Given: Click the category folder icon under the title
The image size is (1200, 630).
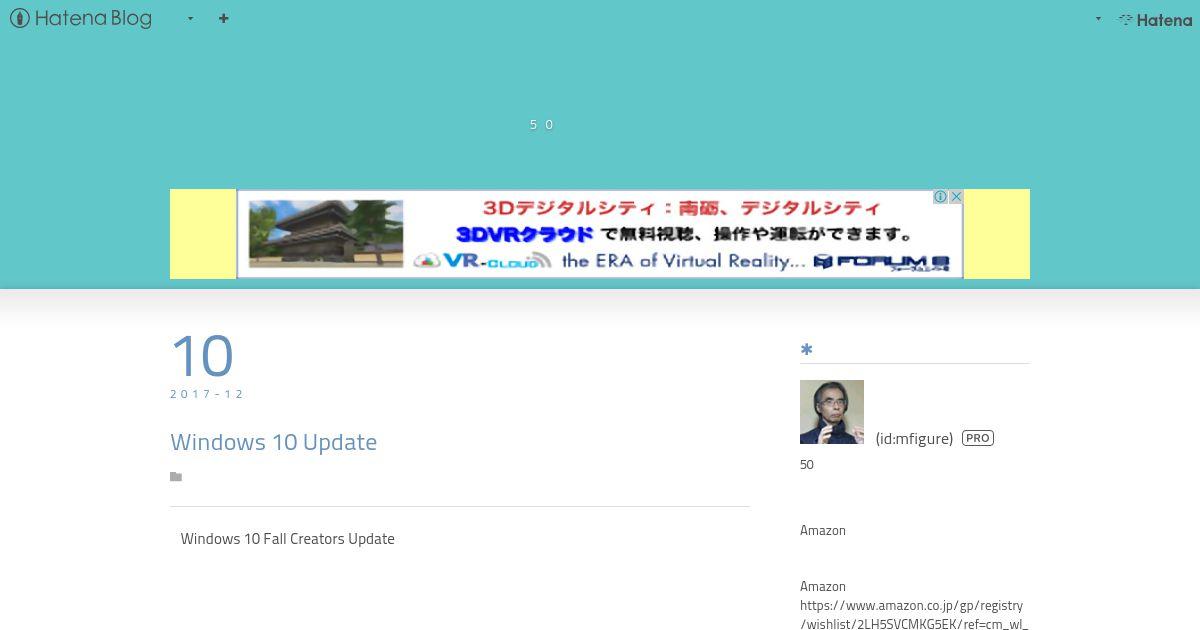Looking at the screenshot, I should [x=176, y=477].
